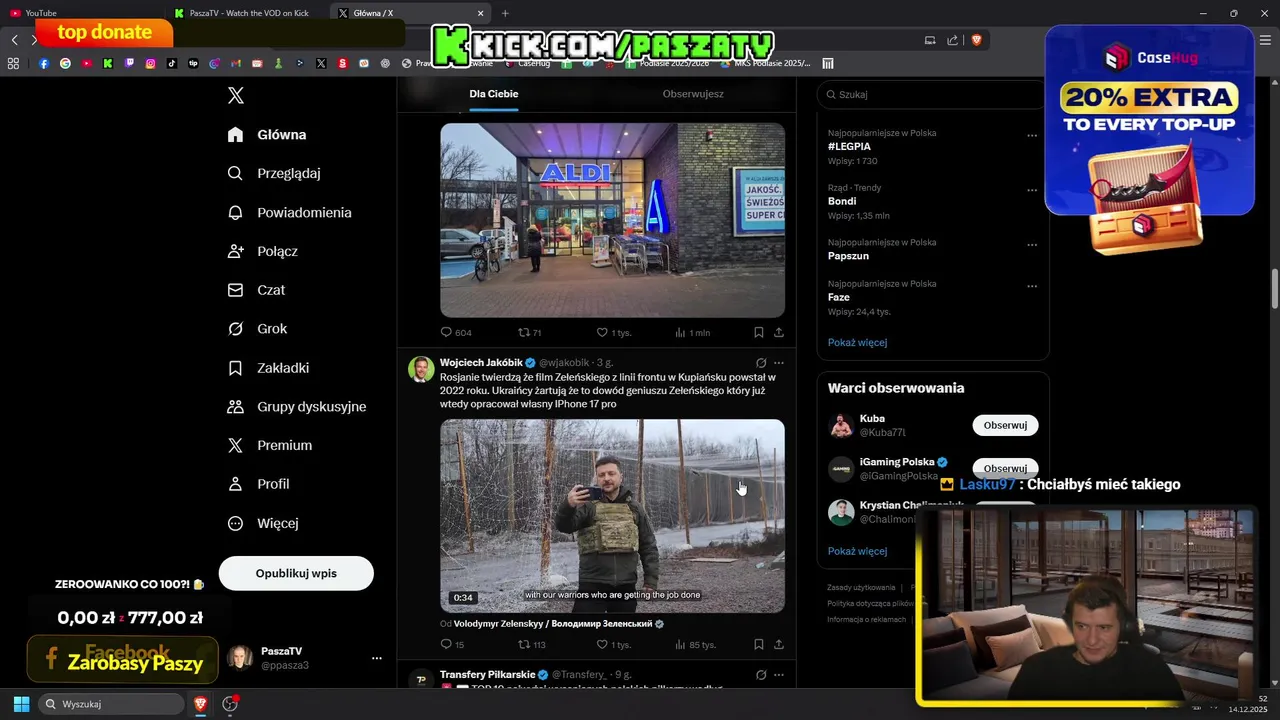Open Zakładki bookmarks

click(x=268, y=367)
